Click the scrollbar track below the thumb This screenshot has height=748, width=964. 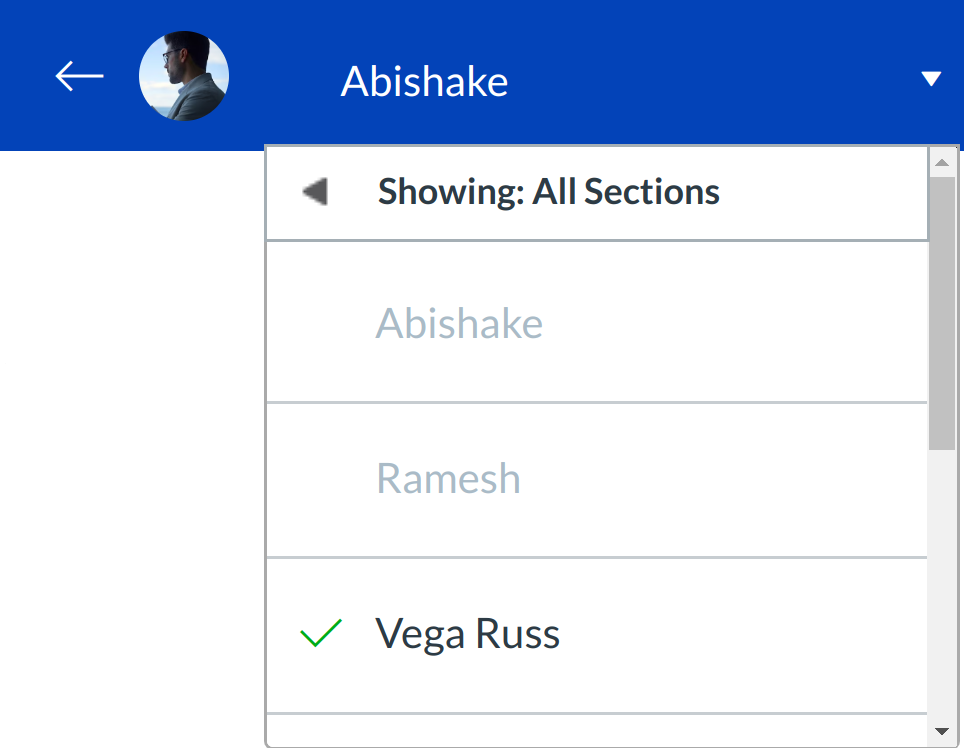(942, 590)
